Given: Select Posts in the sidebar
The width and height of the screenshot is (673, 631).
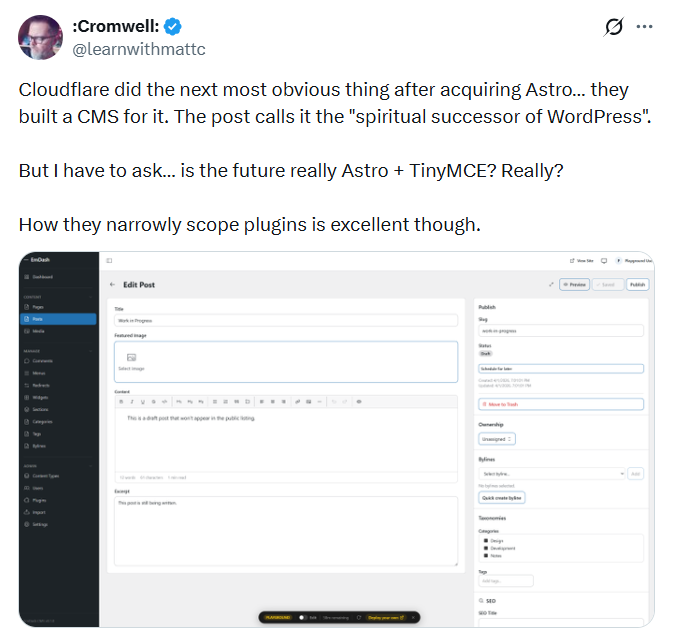Looking at the screenshot, I should coord(38,319).
